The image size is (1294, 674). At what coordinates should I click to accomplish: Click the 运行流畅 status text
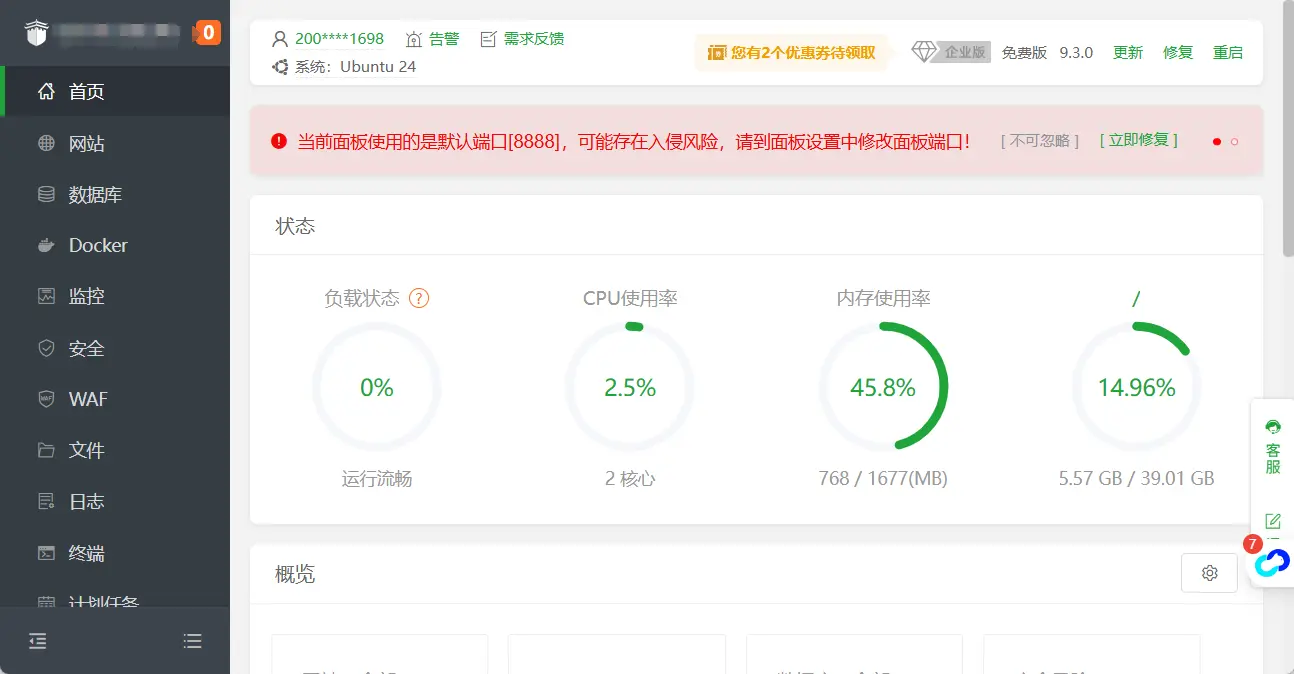coord(377,479)
